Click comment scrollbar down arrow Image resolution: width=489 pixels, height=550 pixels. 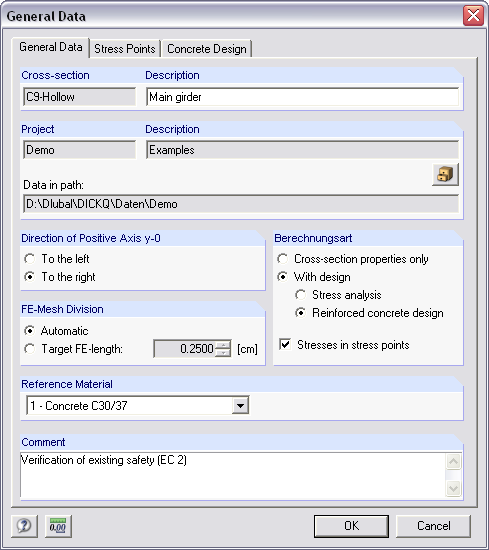click(453, 488)
